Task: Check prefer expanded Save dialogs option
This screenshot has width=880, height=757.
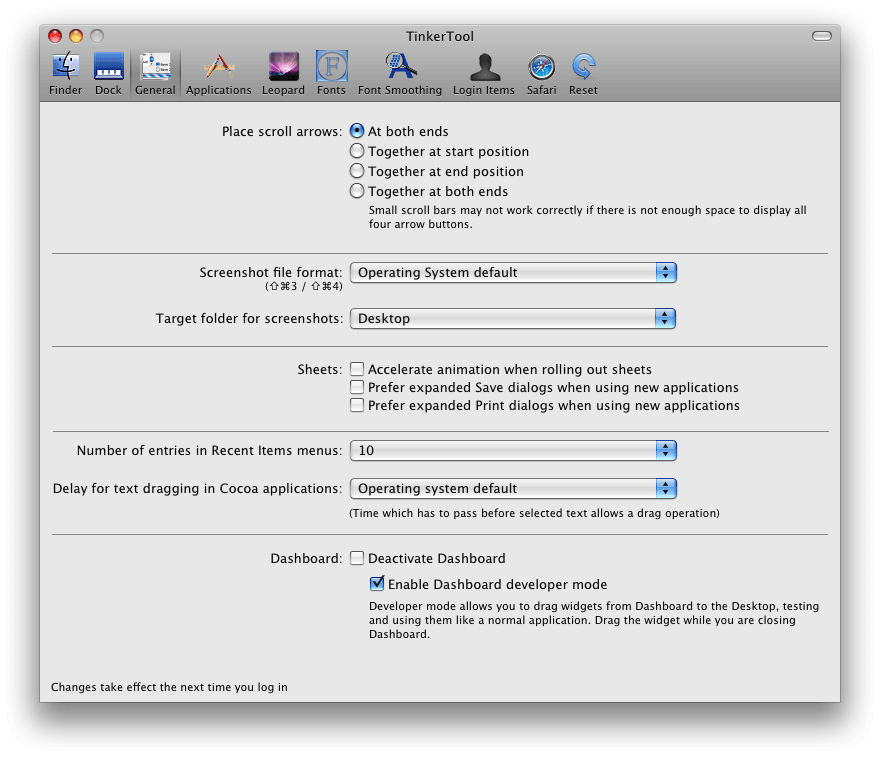Action: pyautogui.click(x=357, y=387)
